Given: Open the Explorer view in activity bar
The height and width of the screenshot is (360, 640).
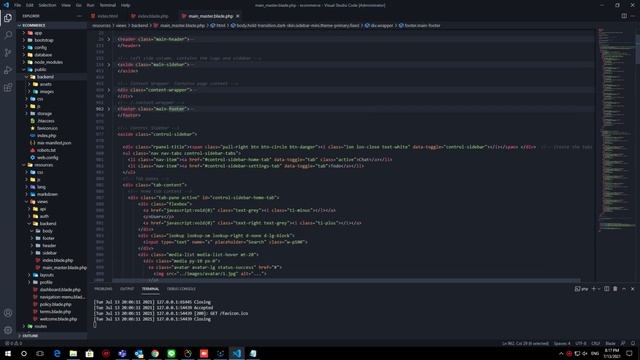Looking at the screenshot, I should (8, 18).
